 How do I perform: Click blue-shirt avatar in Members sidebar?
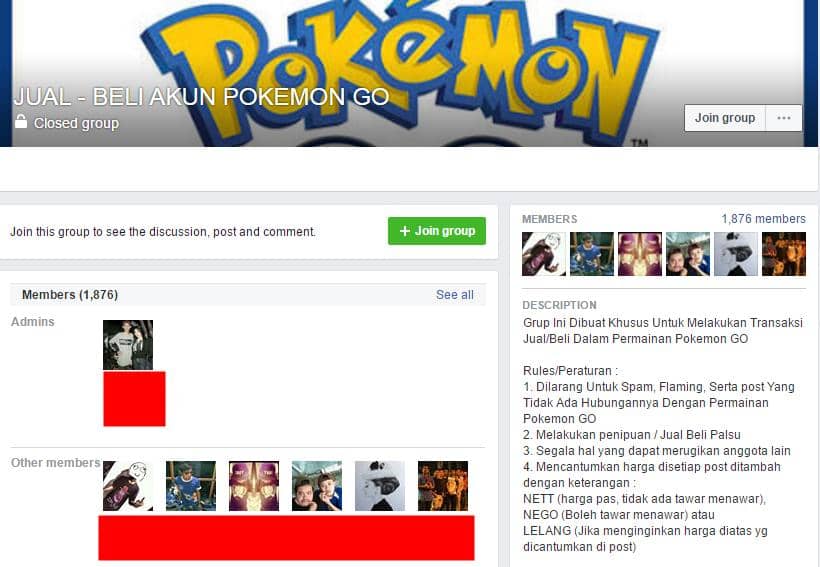[x=591, y=254]
